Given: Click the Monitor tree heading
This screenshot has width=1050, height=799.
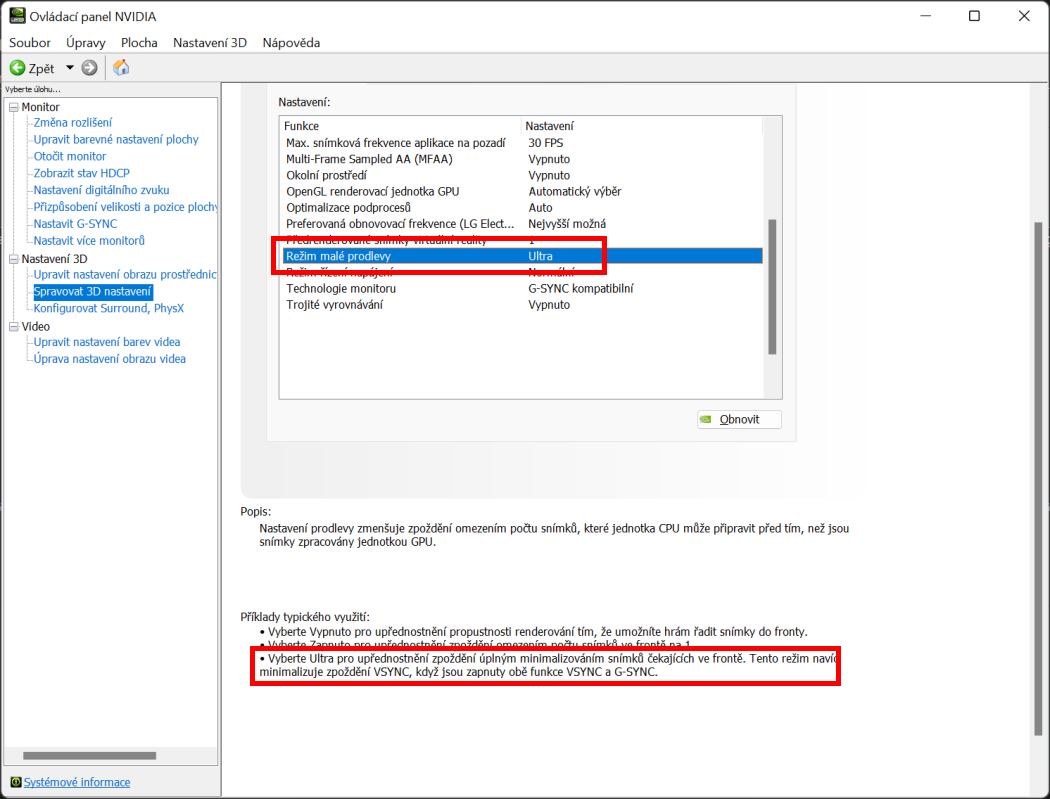Looking at the screenshot, I should tap(40, 106).
